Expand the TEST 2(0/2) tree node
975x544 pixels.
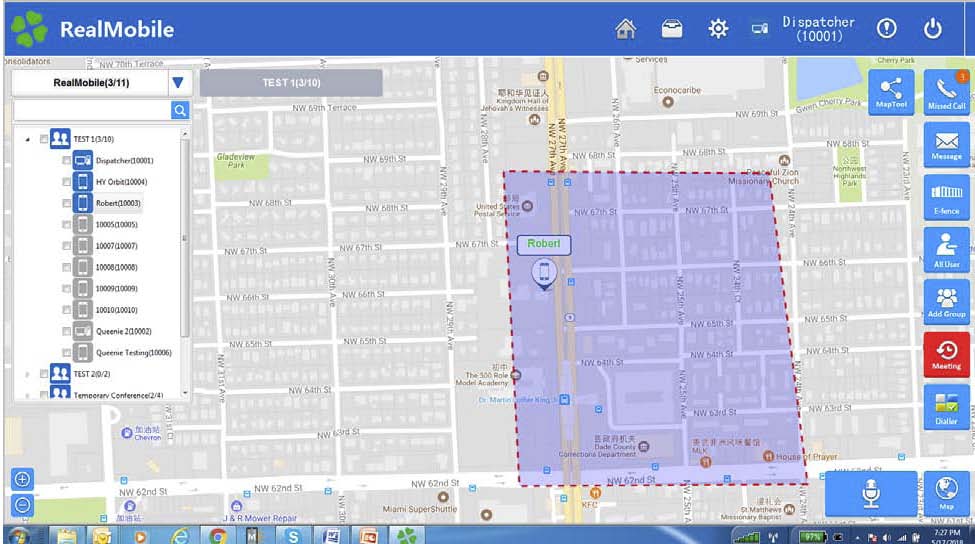point(27,374)
